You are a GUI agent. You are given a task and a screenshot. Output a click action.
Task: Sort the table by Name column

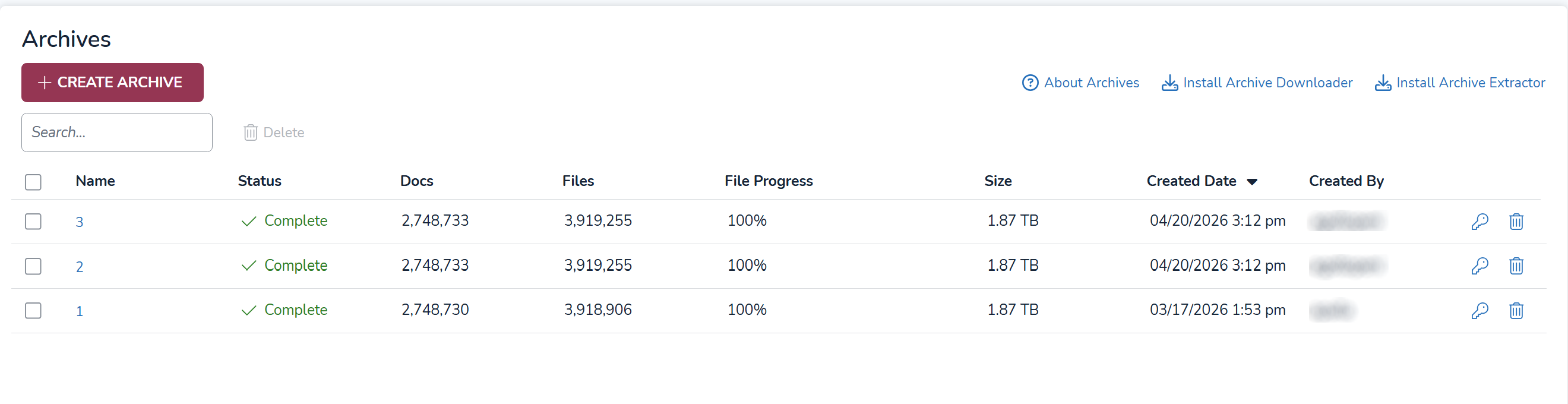(x=95, y=181)
